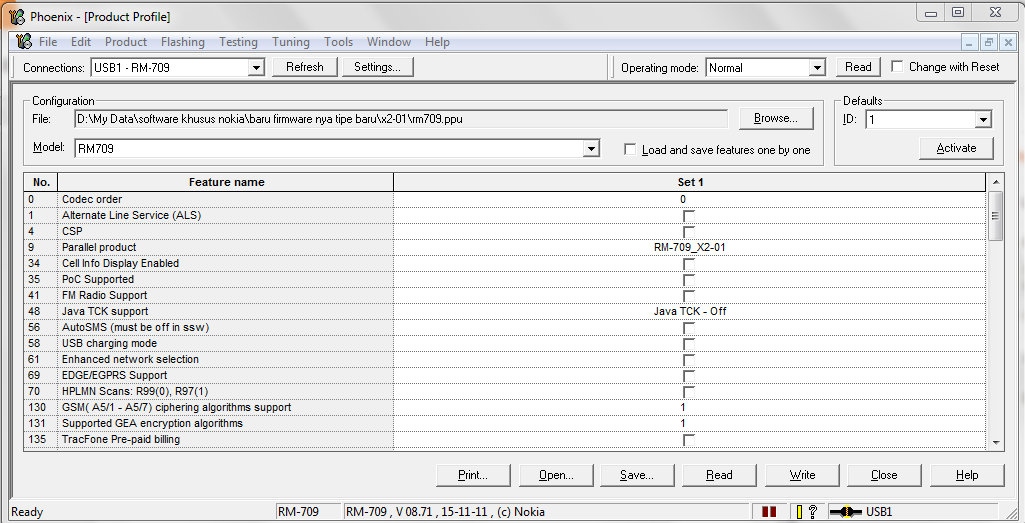
Task: Tick Load and save features one by one
Action: (630, 150)
